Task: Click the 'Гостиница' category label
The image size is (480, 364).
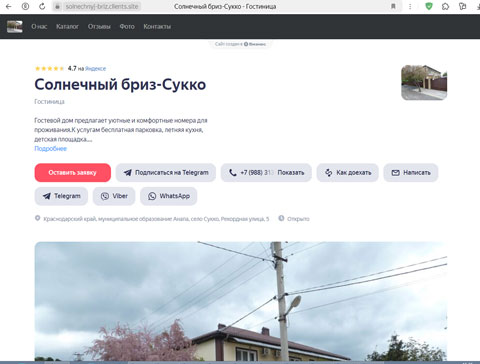Action: coord(49,102)
